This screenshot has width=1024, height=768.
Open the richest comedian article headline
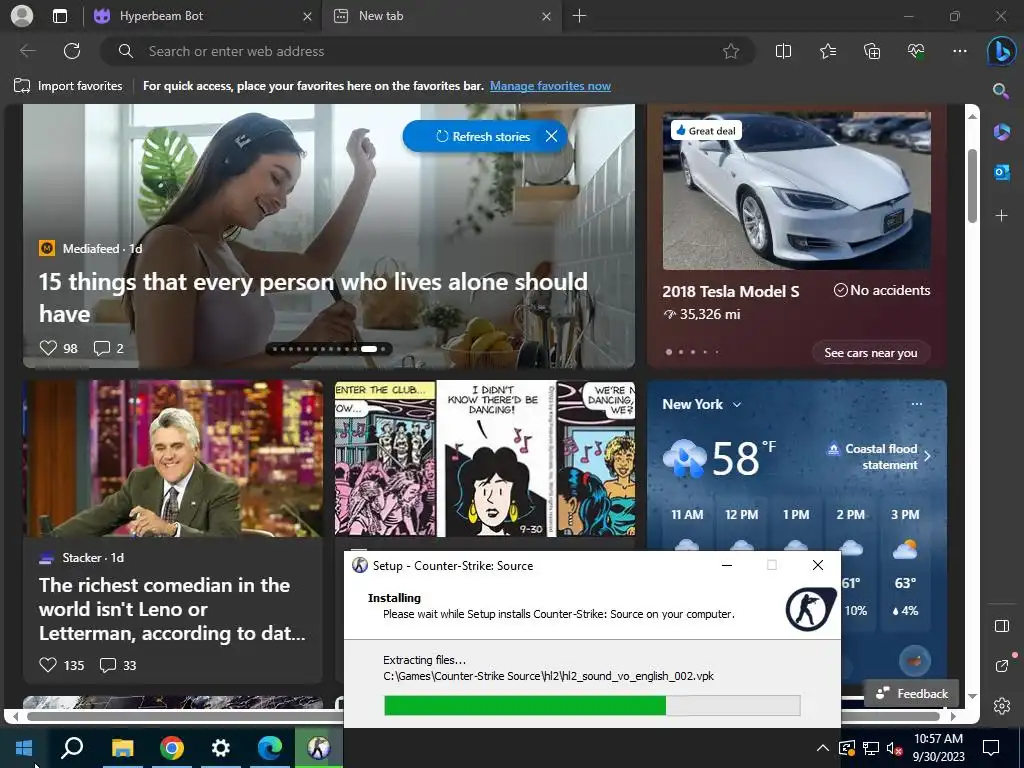pyautogui.click(x=172, y=609)
